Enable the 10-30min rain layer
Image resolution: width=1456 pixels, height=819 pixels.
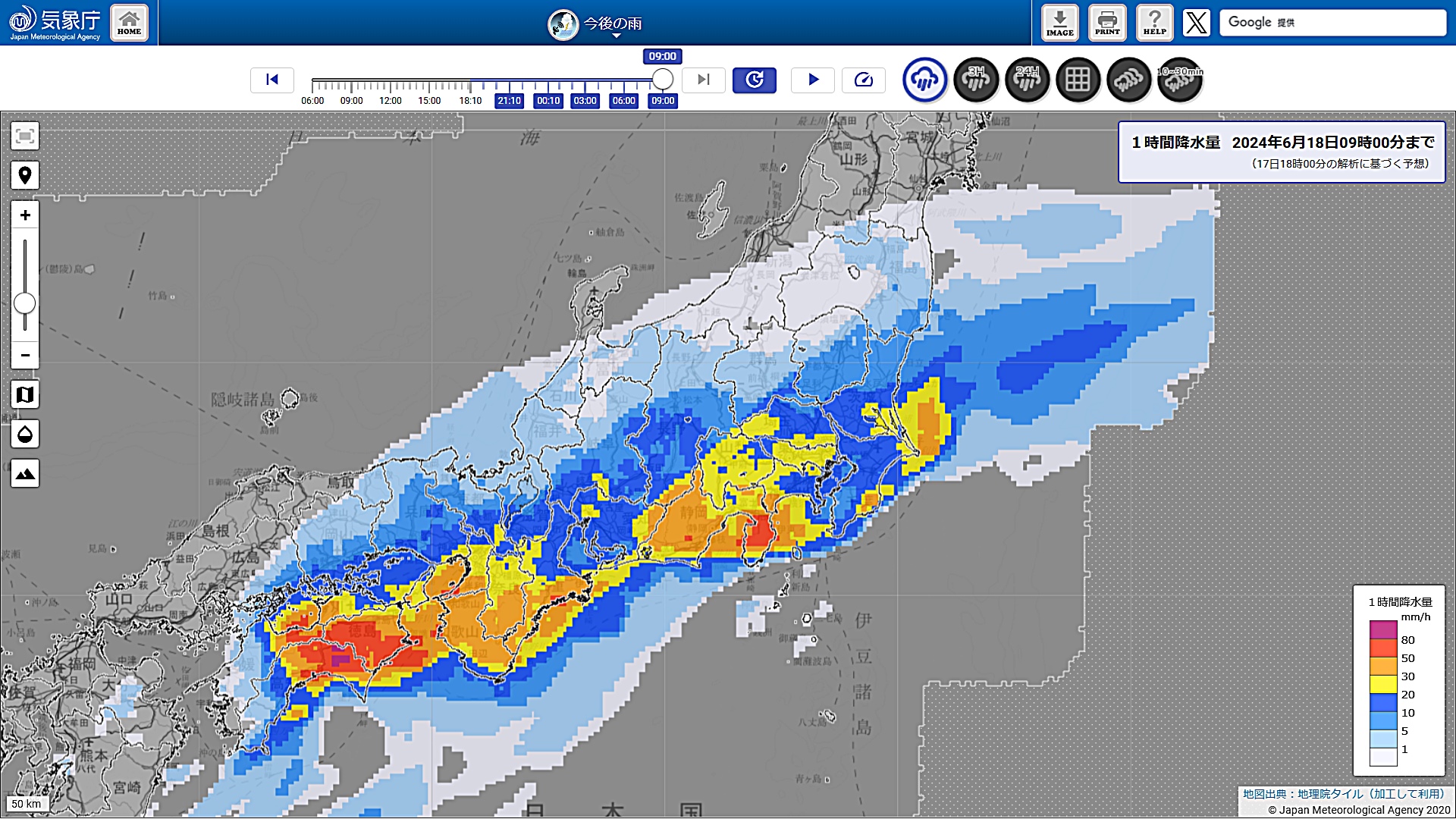point(1179,79)
